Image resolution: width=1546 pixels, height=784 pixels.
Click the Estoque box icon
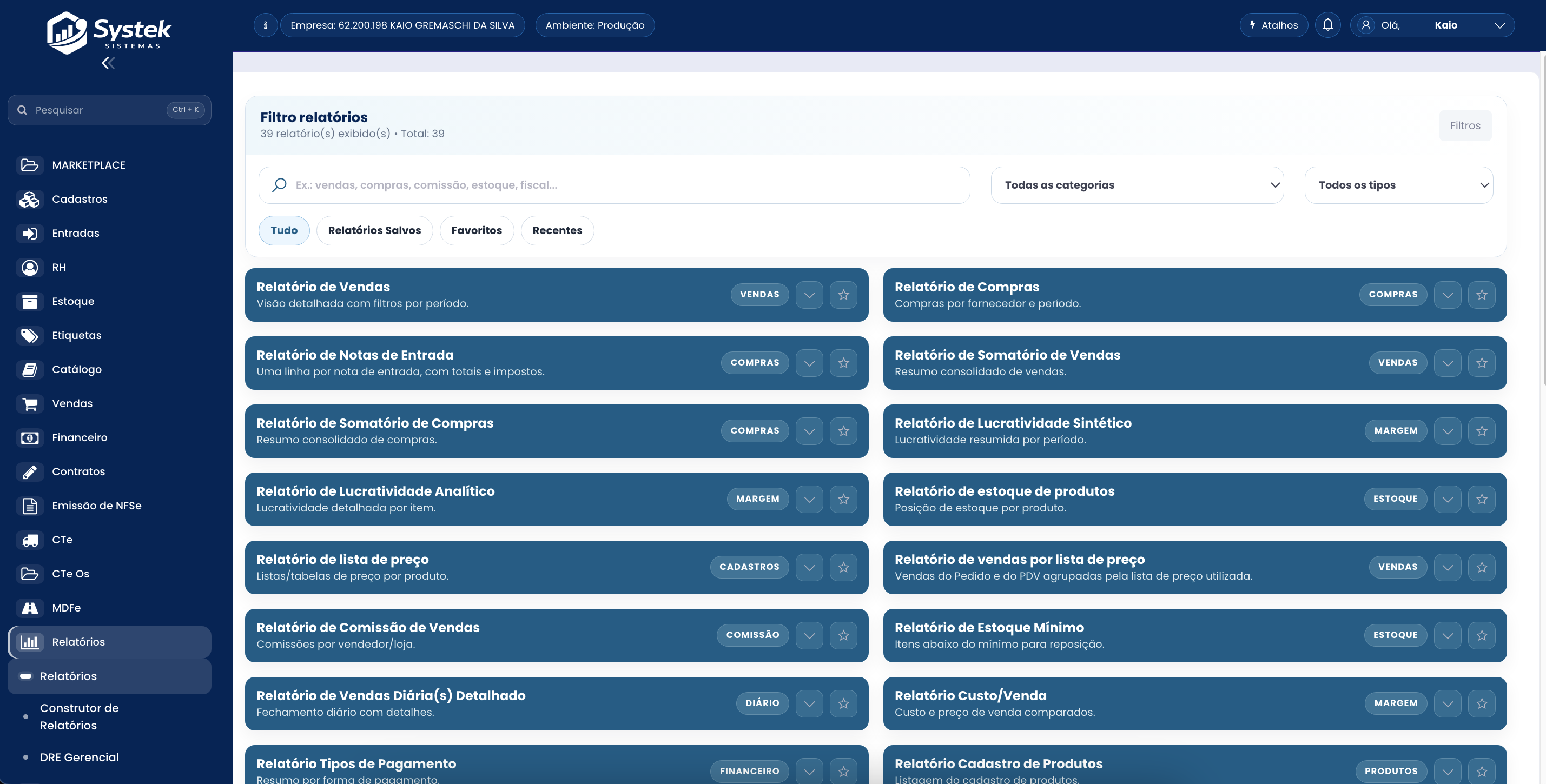click(29, 301)
